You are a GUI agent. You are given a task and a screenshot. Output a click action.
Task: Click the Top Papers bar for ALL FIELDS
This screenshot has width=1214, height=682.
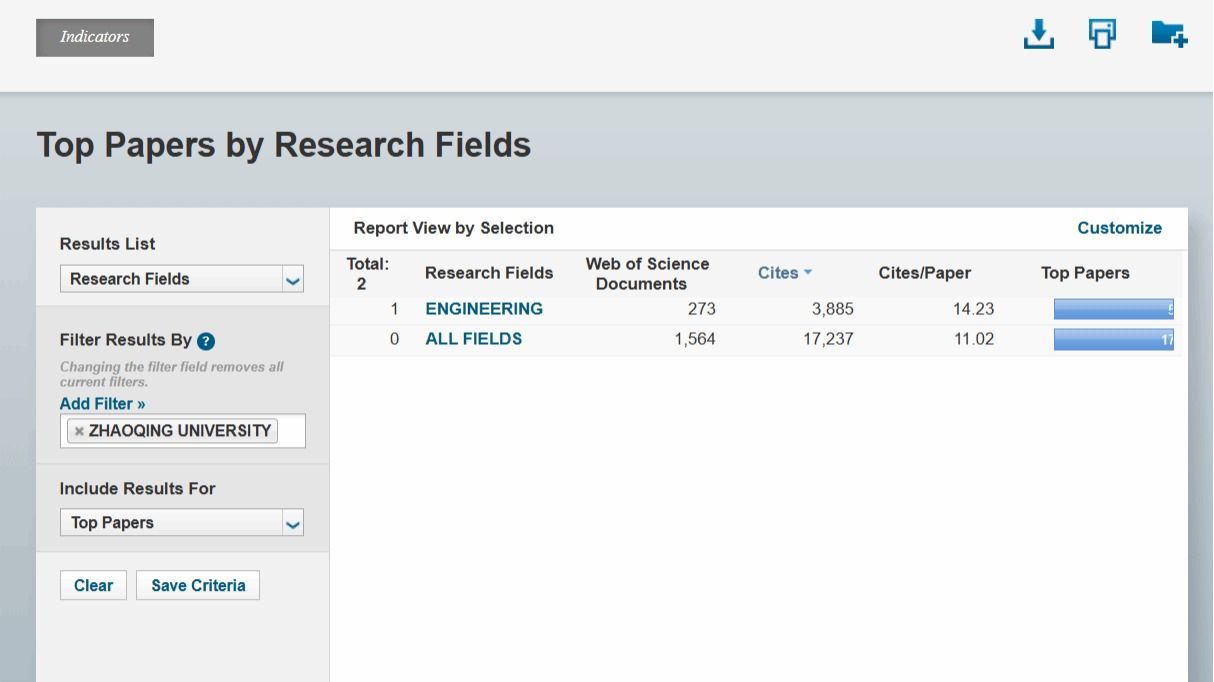tap(1113, 340)
